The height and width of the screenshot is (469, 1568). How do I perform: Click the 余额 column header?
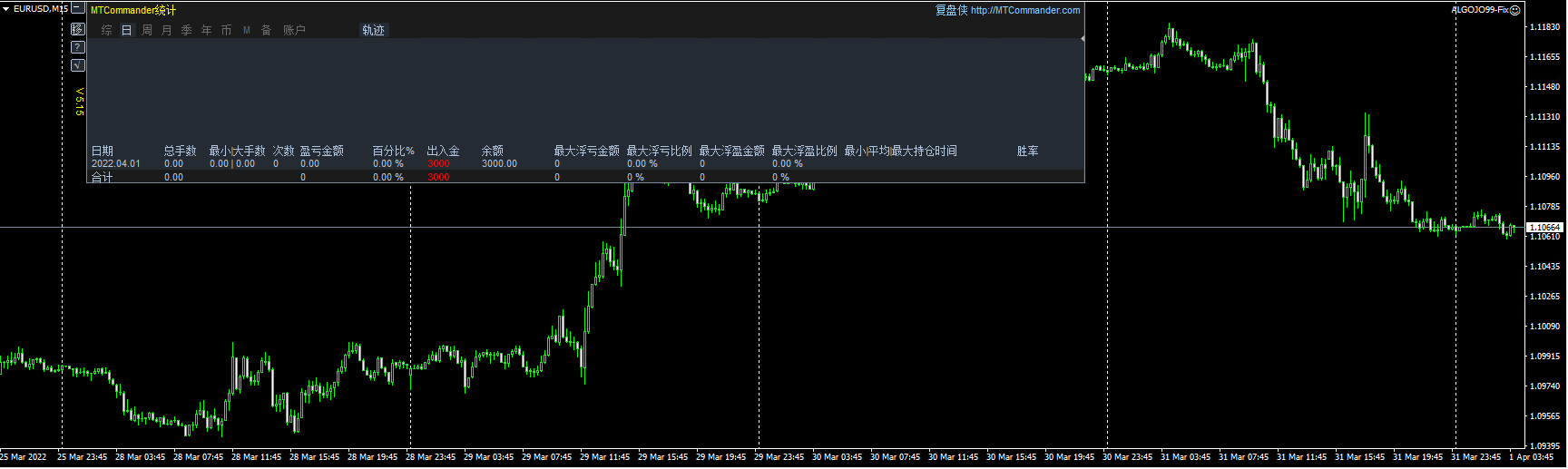[492, 151]
